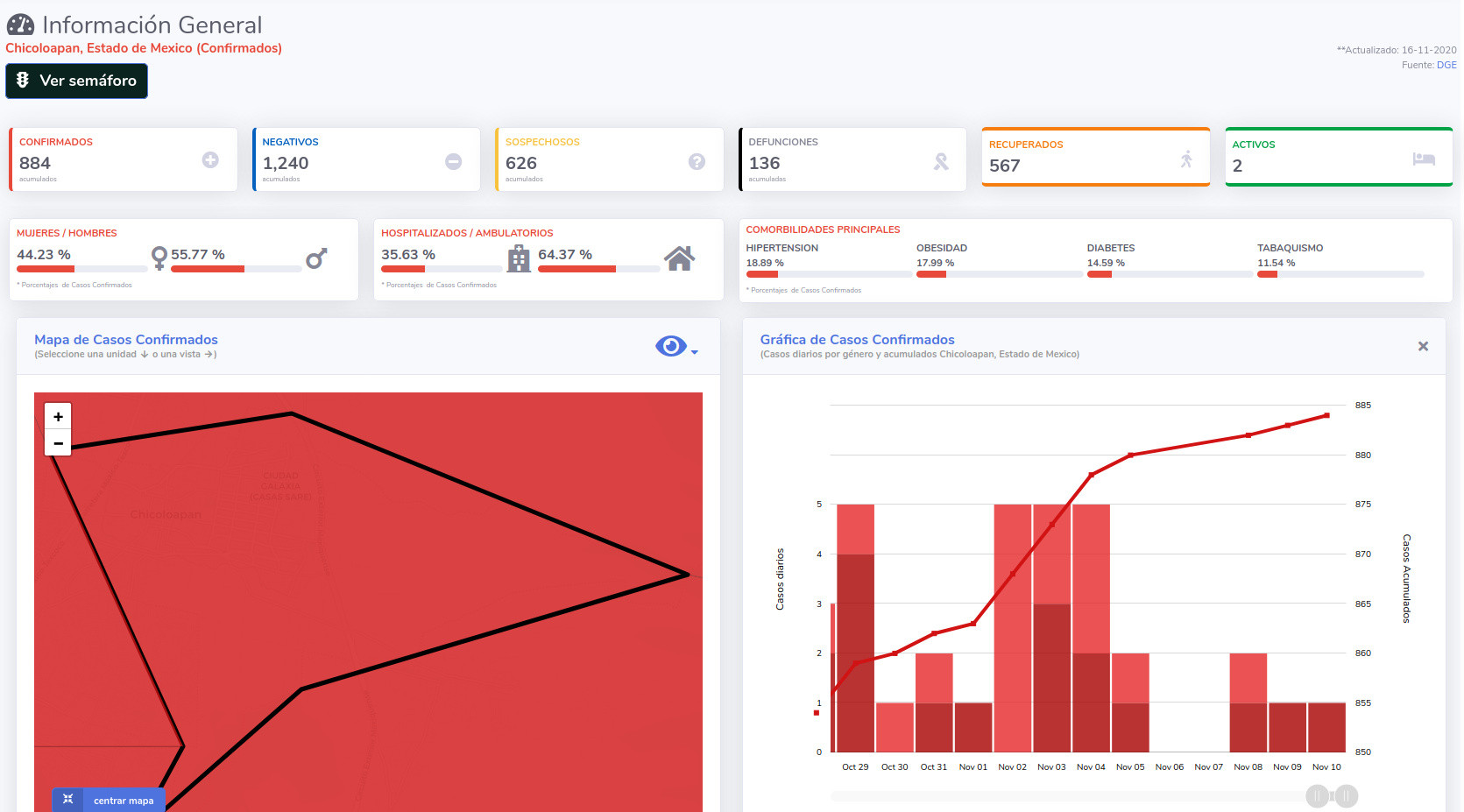Click the Gráfica de Casos Confirmados title

[x=857, y=339]
